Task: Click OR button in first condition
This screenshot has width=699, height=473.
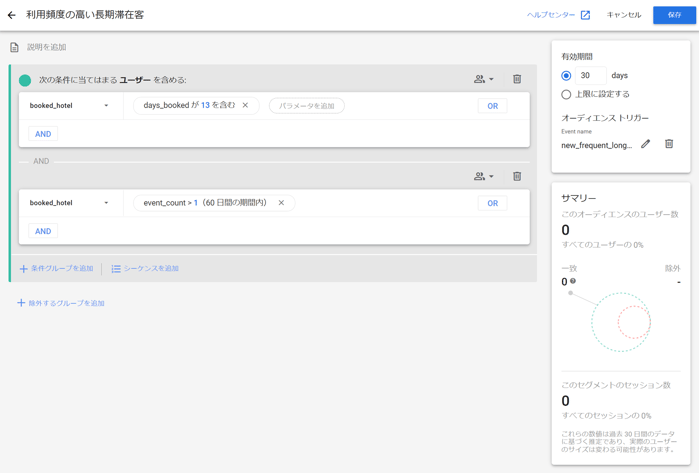Action: (492, 106)
